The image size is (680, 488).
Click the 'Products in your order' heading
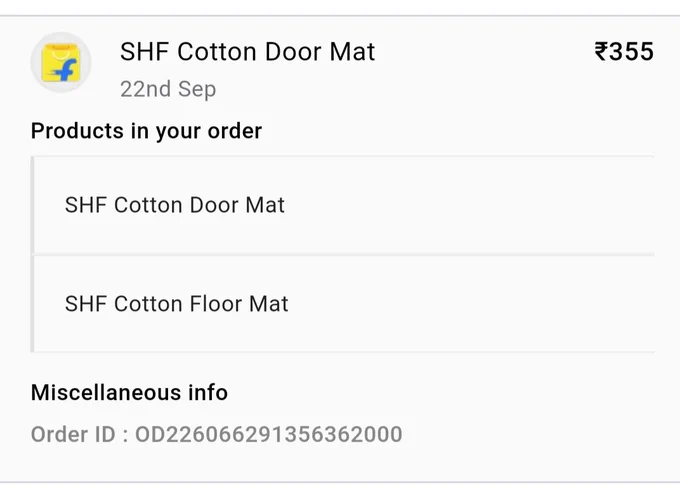tap(146, 131)
